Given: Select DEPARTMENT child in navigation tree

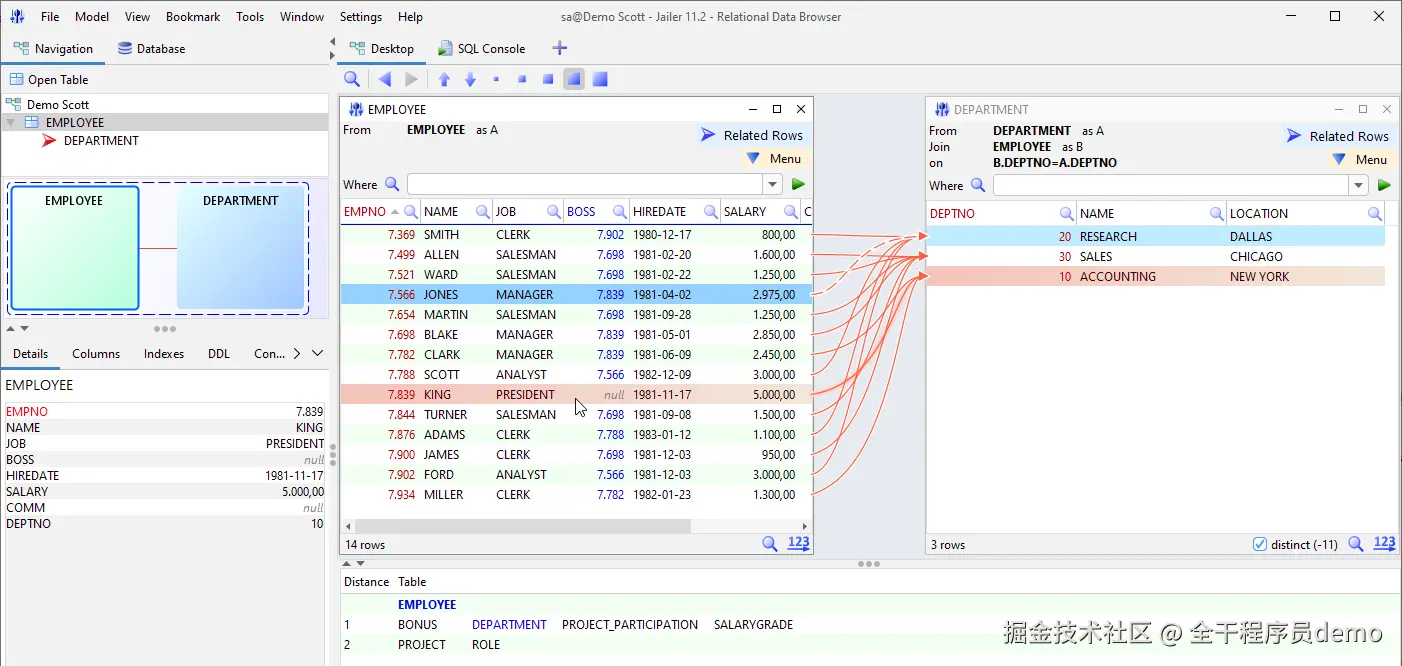Looking at the screenshot, I should tap(101, 140).
